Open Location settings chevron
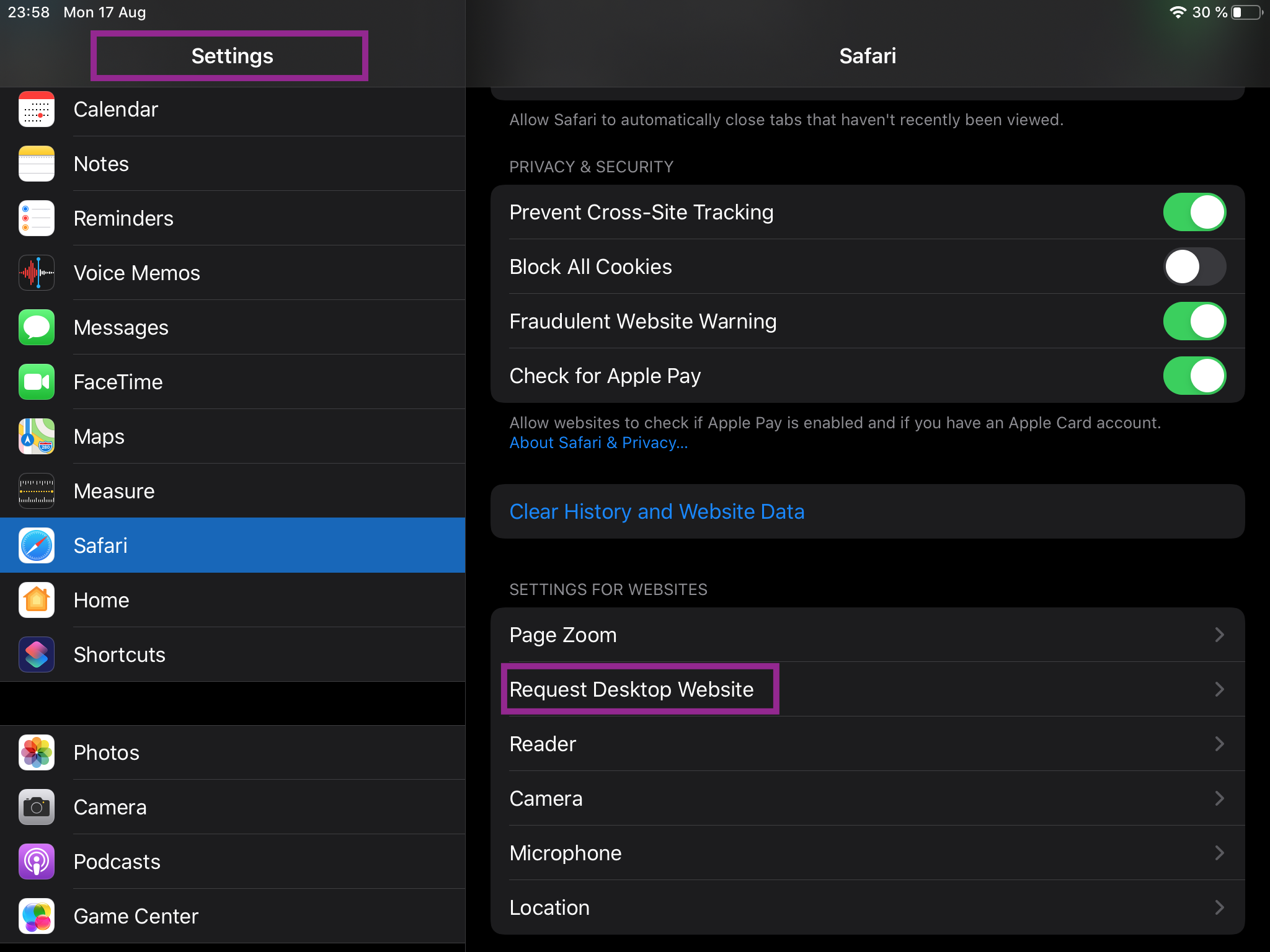1270x952 pixels. pyautogui.click(x=1219, y=908)
